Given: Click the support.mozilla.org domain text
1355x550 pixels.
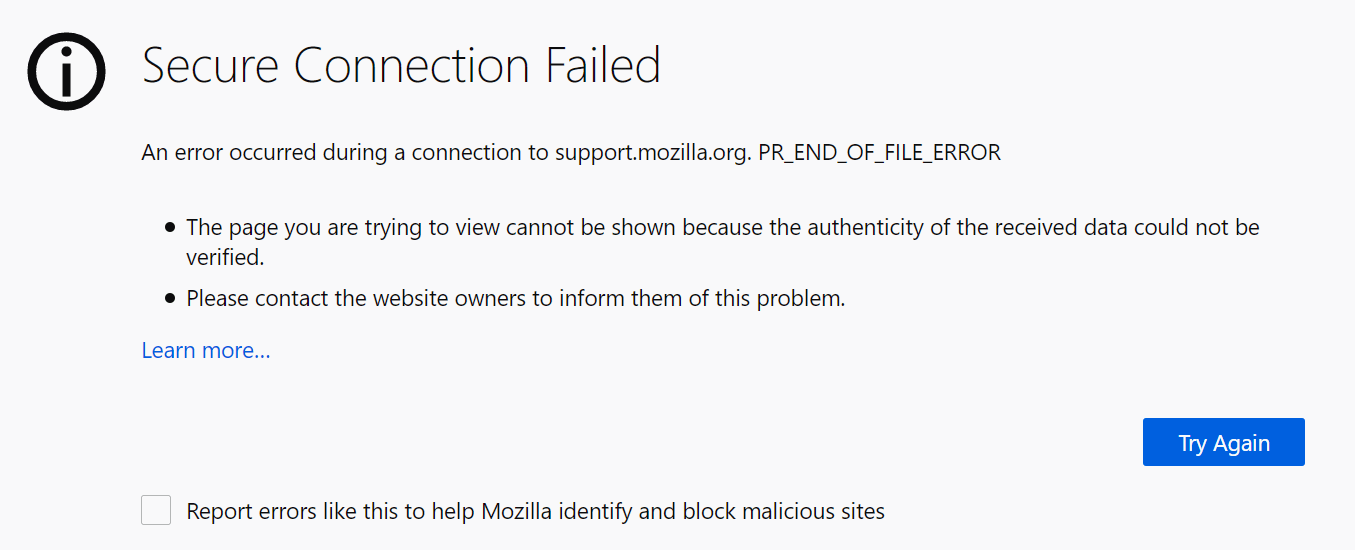Looking at the screenshot, I should (x=650, y=153).
